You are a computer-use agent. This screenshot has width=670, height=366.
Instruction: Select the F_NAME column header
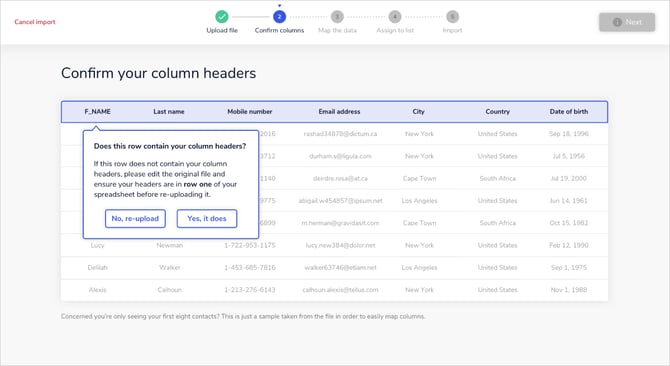97,111
